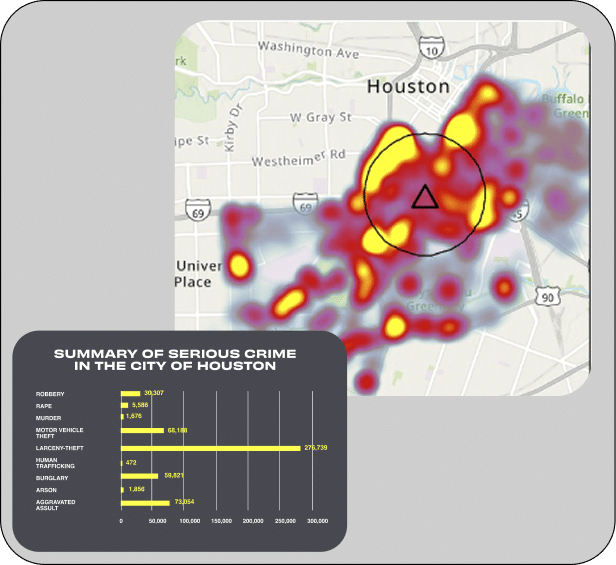The image size is (616, 565).
Task: Click the Human Trafficking category label
Action: [x=52, y=462]
